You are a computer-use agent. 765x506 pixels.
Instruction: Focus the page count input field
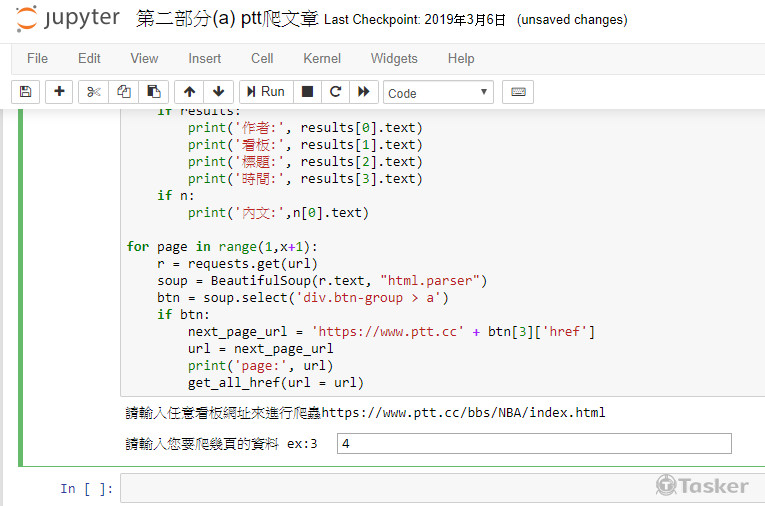point(534,443)
